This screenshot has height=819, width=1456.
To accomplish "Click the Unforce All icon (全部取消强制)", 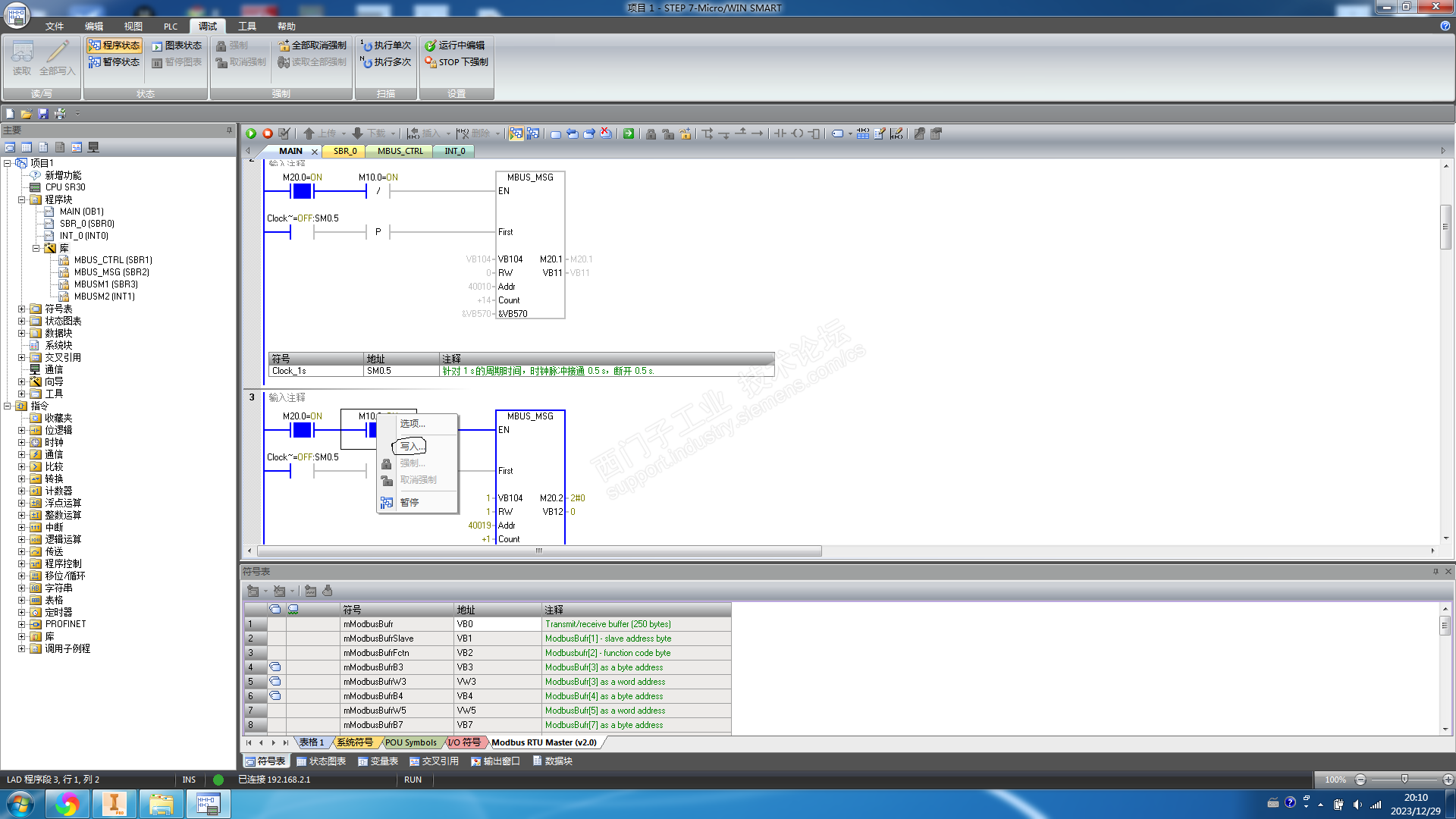I will coord(284,45).
